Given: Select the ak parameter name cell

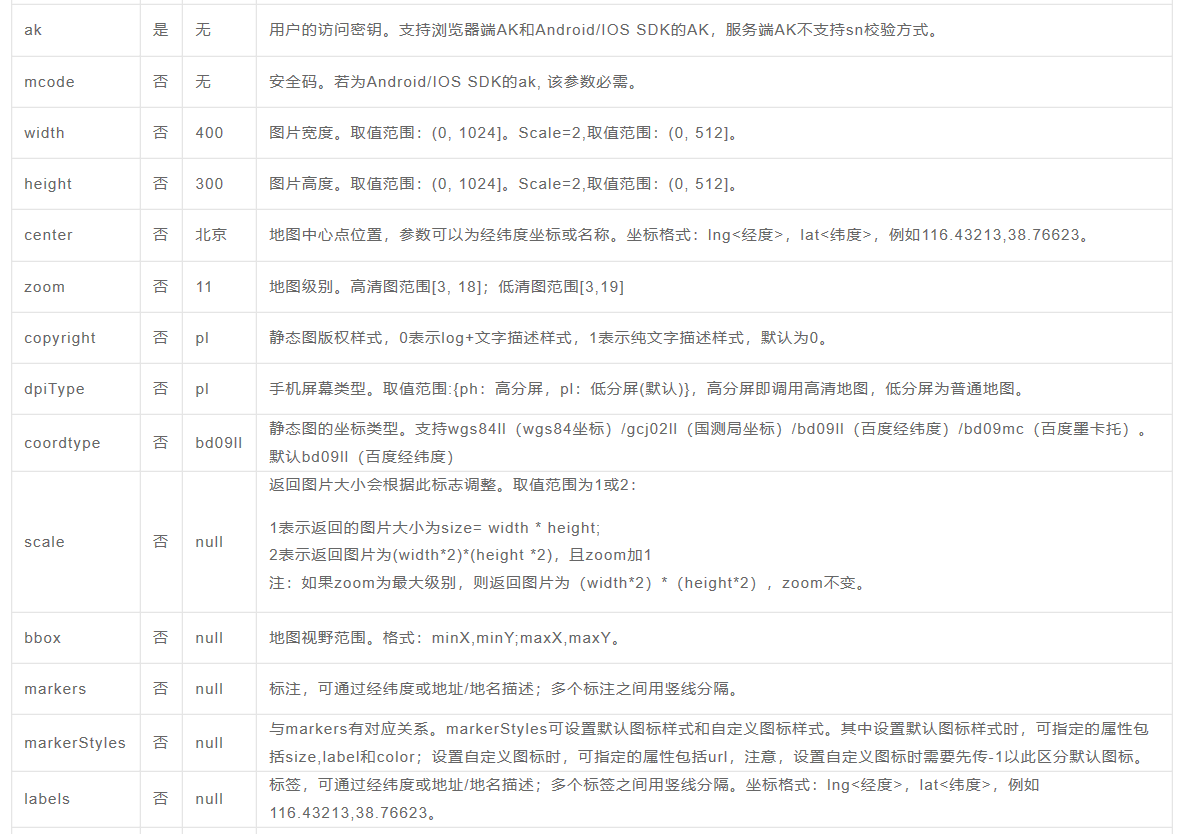Looking at the screenshot, I should (x=32, y=30).
